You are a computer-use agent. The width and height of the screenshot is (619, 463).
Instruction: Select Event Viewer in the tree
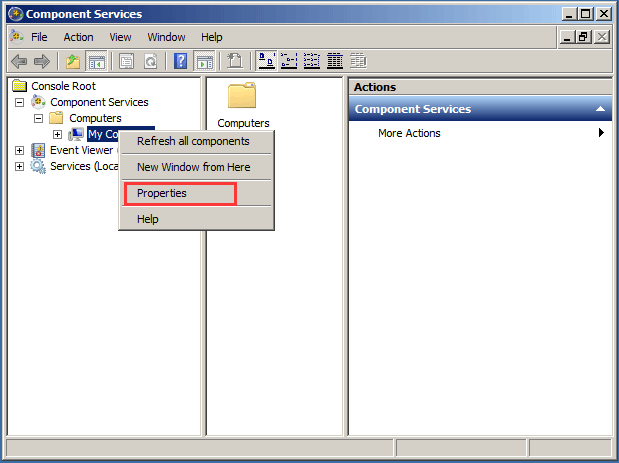pos(81,150)
